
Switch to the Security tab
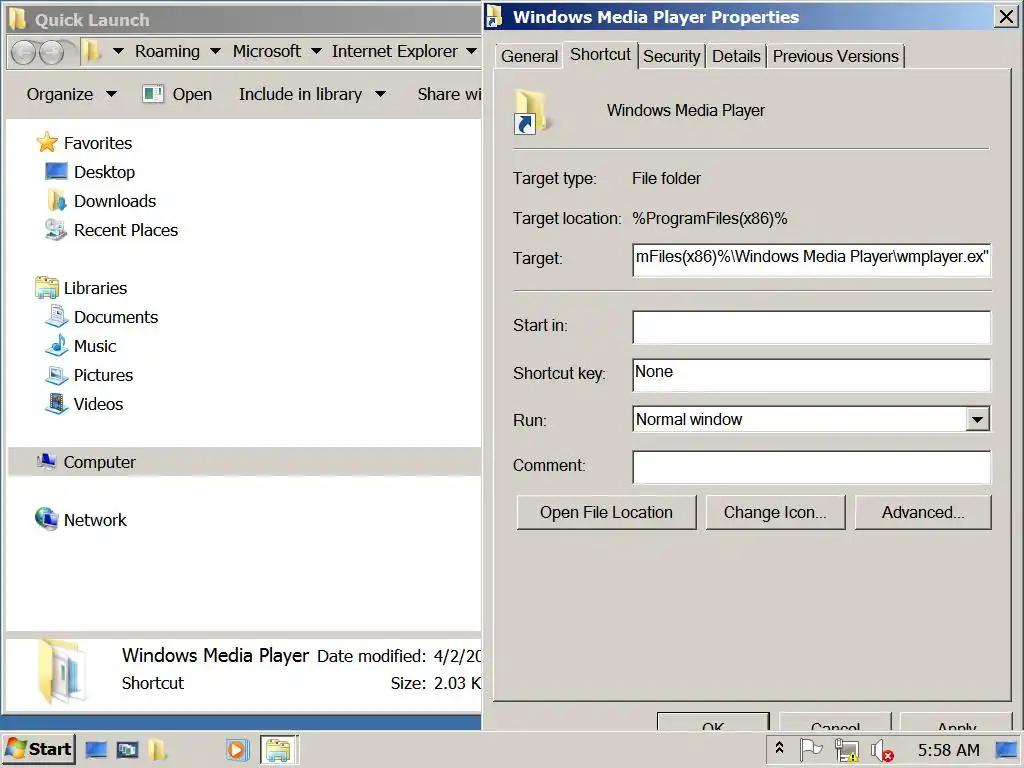(x=671, y=56)
